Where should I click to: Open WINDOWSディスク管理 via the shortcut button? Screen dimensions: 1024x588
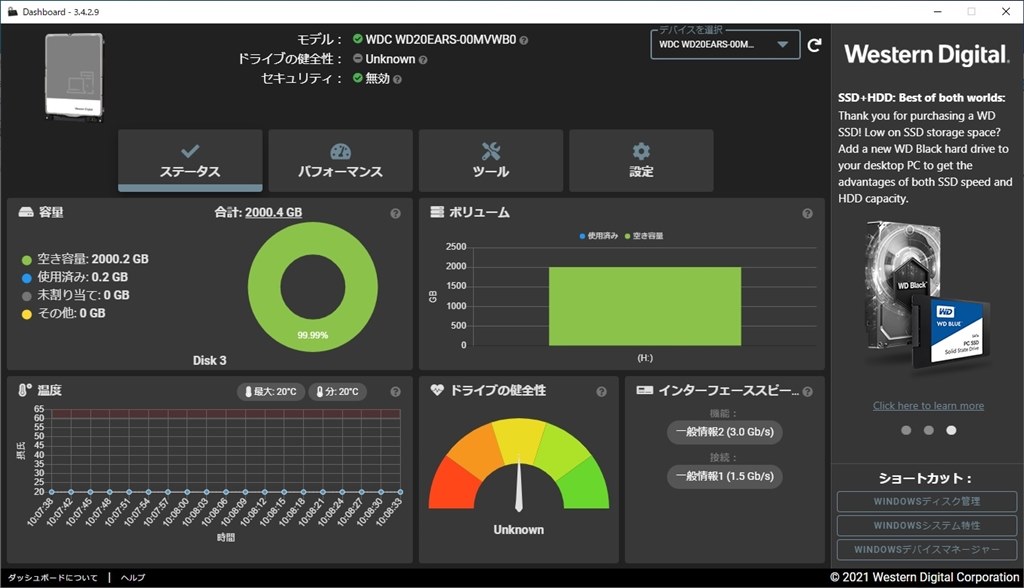[x=927, y=501]
